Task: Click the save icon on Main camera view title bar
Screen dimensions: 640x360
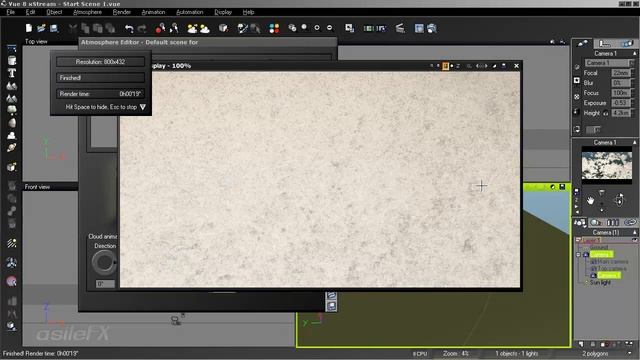Action: pyautogui.click(x=562, y=187)
